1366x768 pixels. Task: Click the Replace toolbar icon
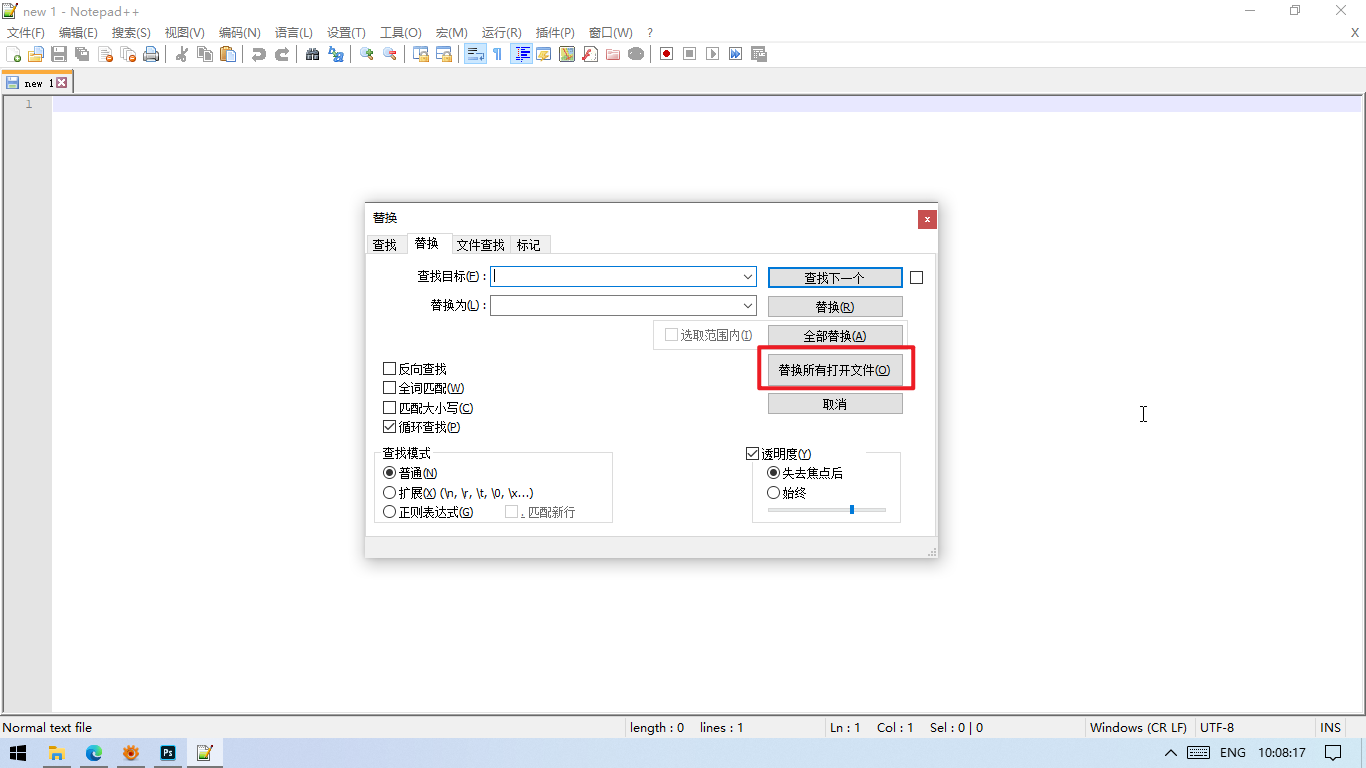(x=336, y=54)
